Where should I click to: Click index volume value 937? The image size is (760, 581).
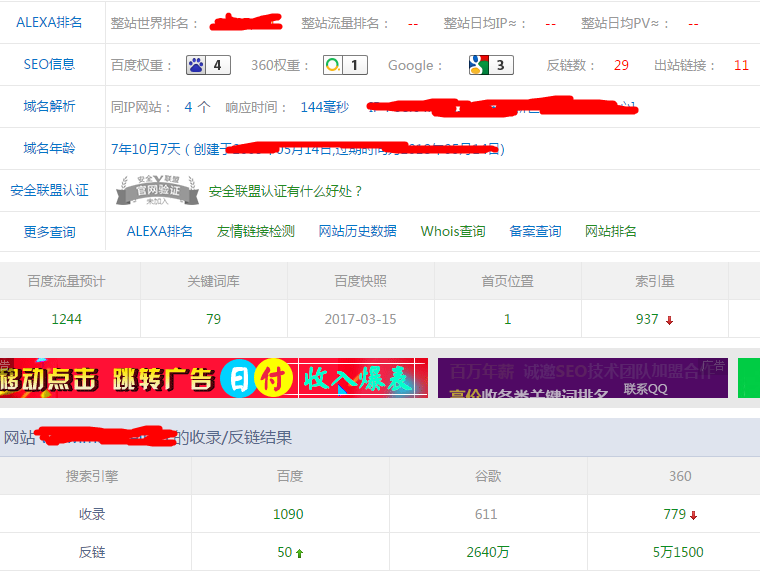click(647, 319)
